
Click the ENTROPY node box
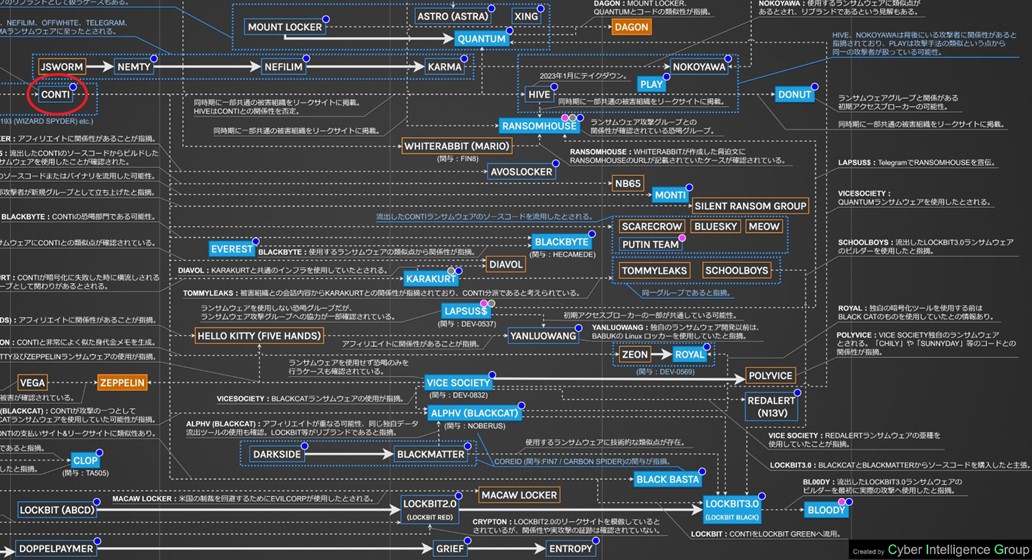tap(571, 548)
